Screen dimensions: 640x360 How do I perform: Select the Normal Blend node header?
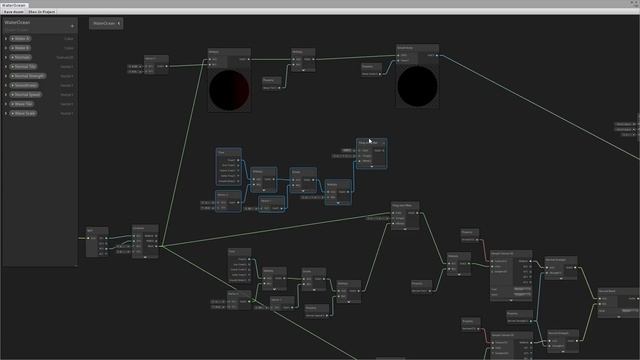(x=618, y=291)
